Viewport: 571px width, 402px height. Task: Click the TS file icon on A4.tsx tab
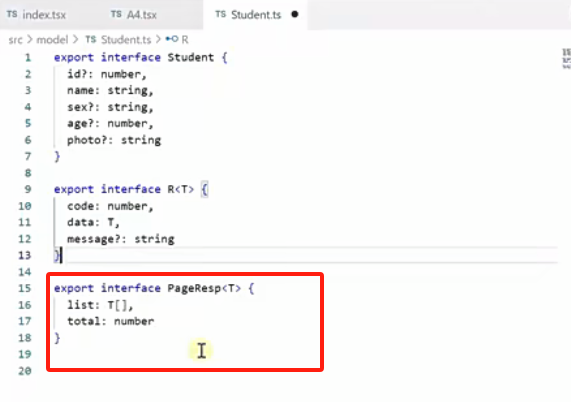point(116,14)
